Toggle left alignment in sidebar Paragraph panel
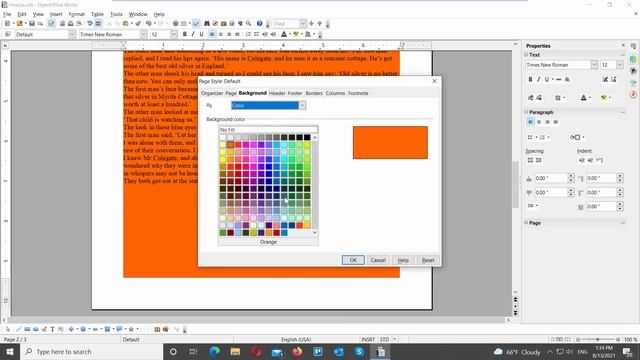 pos(530,122)
